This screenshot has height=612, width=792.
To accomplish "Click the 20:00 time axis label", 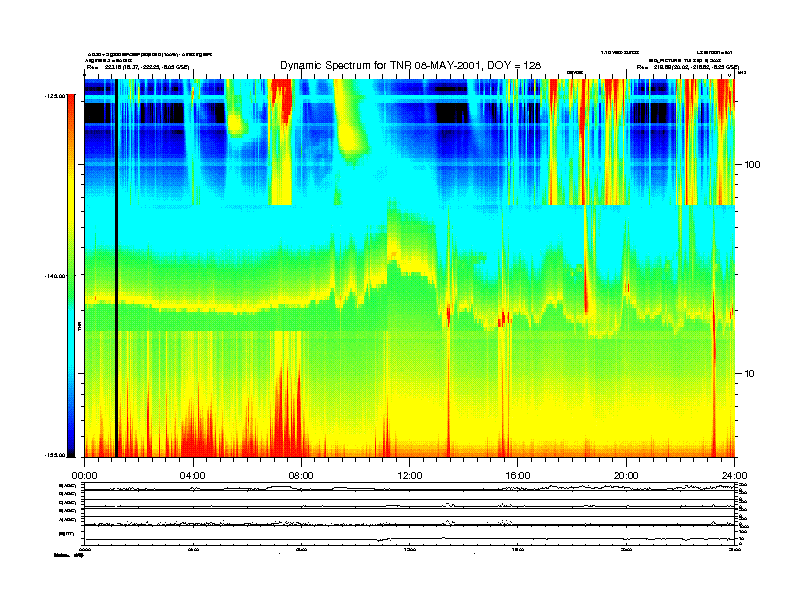I will click(626, 476).
